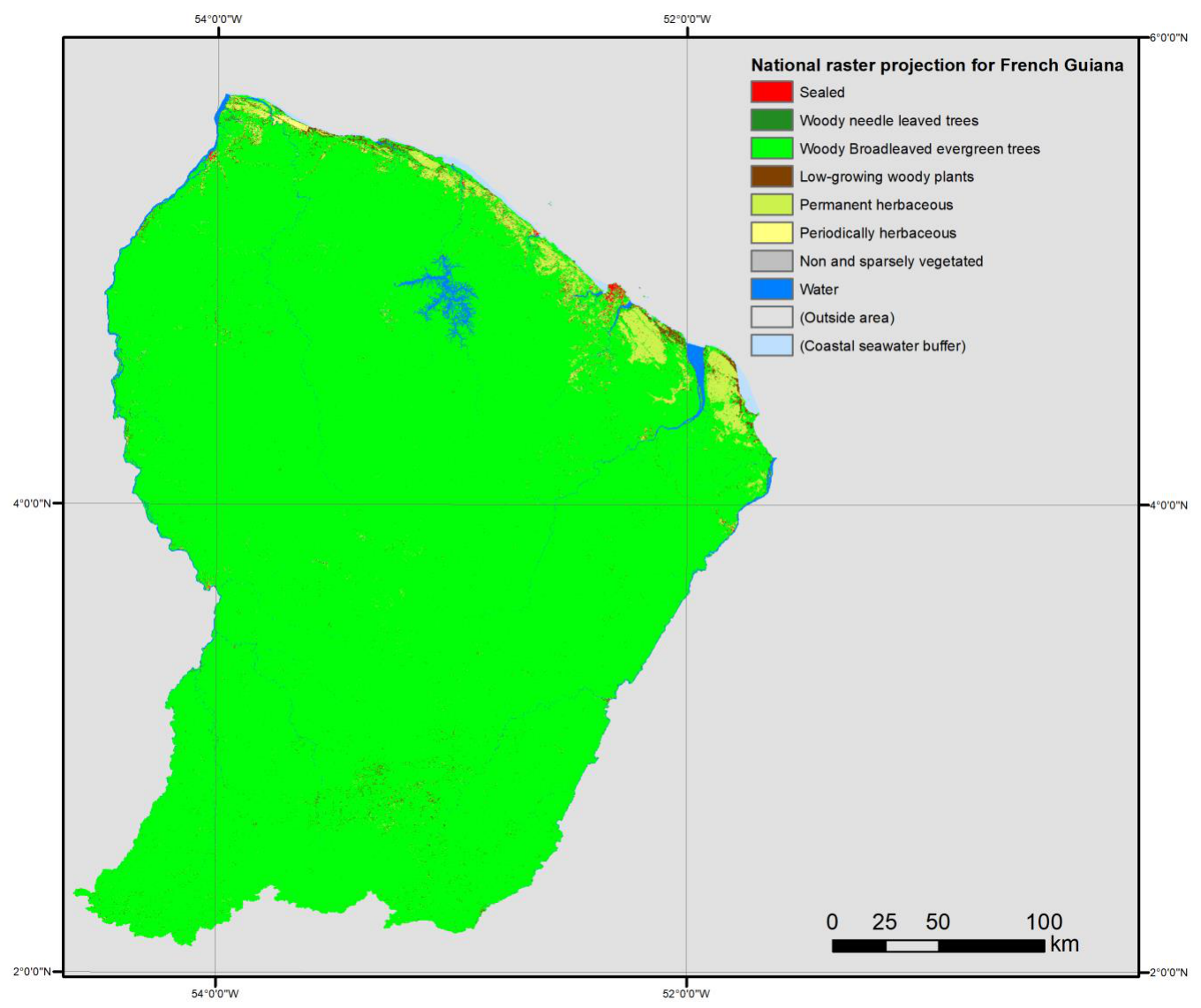The height and width of the screenshot is (1008, 1201).
Task: Choose the yellow Periodically herbaceous swatch
Action: (x=771, y=233)
